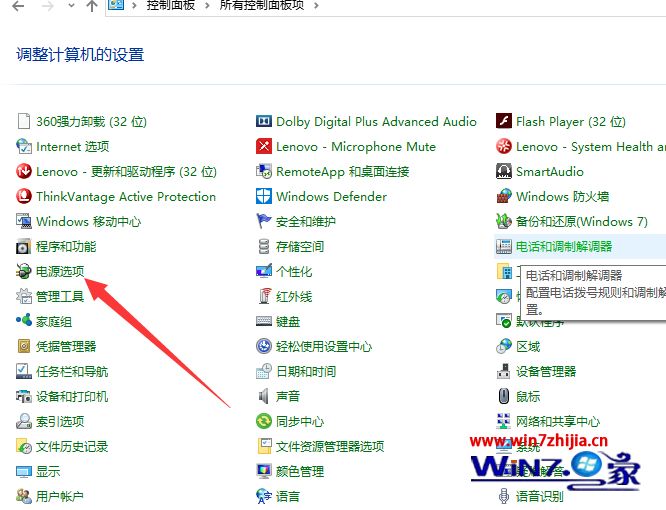Open the recent locations dropdown chevron

(71, 6)
